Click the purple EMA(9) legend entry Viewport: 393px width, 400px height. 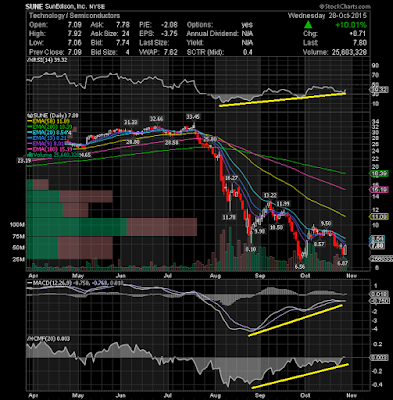click(46, 144)
